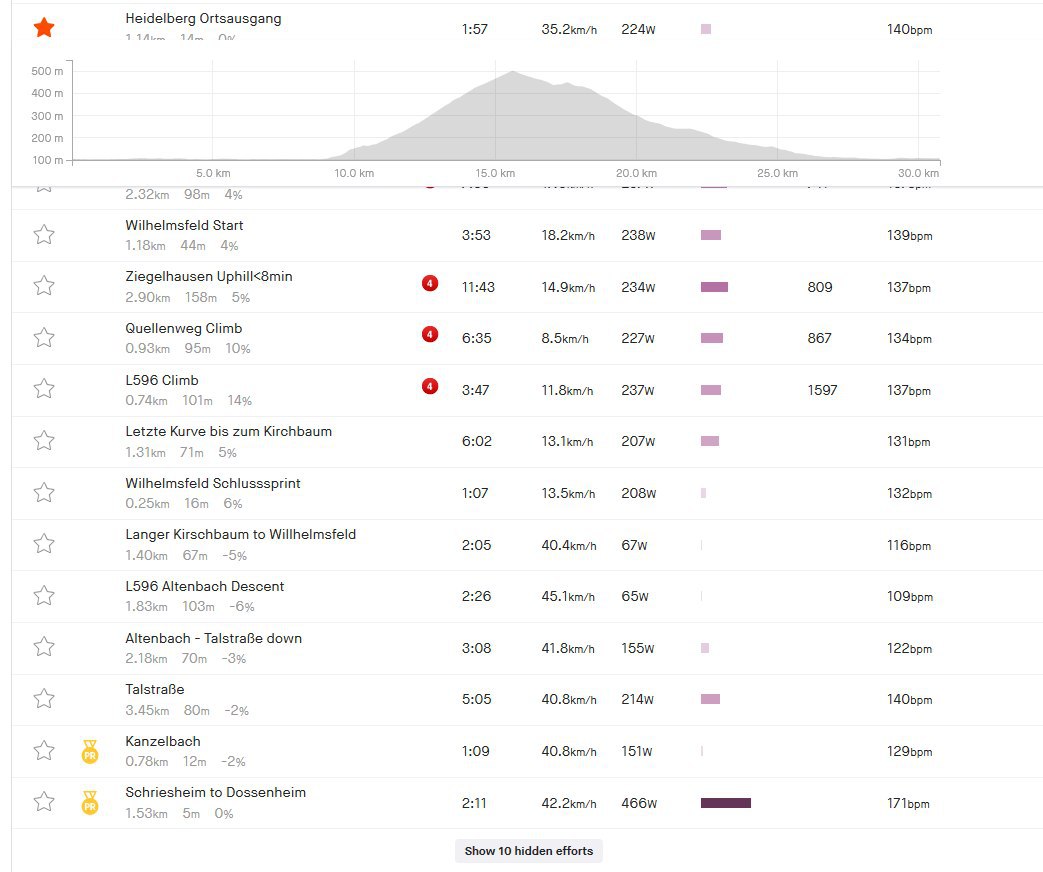Open the L596 Altenbach Descent segment
This screenshot has height=872, width=1043.
[204, 586]
